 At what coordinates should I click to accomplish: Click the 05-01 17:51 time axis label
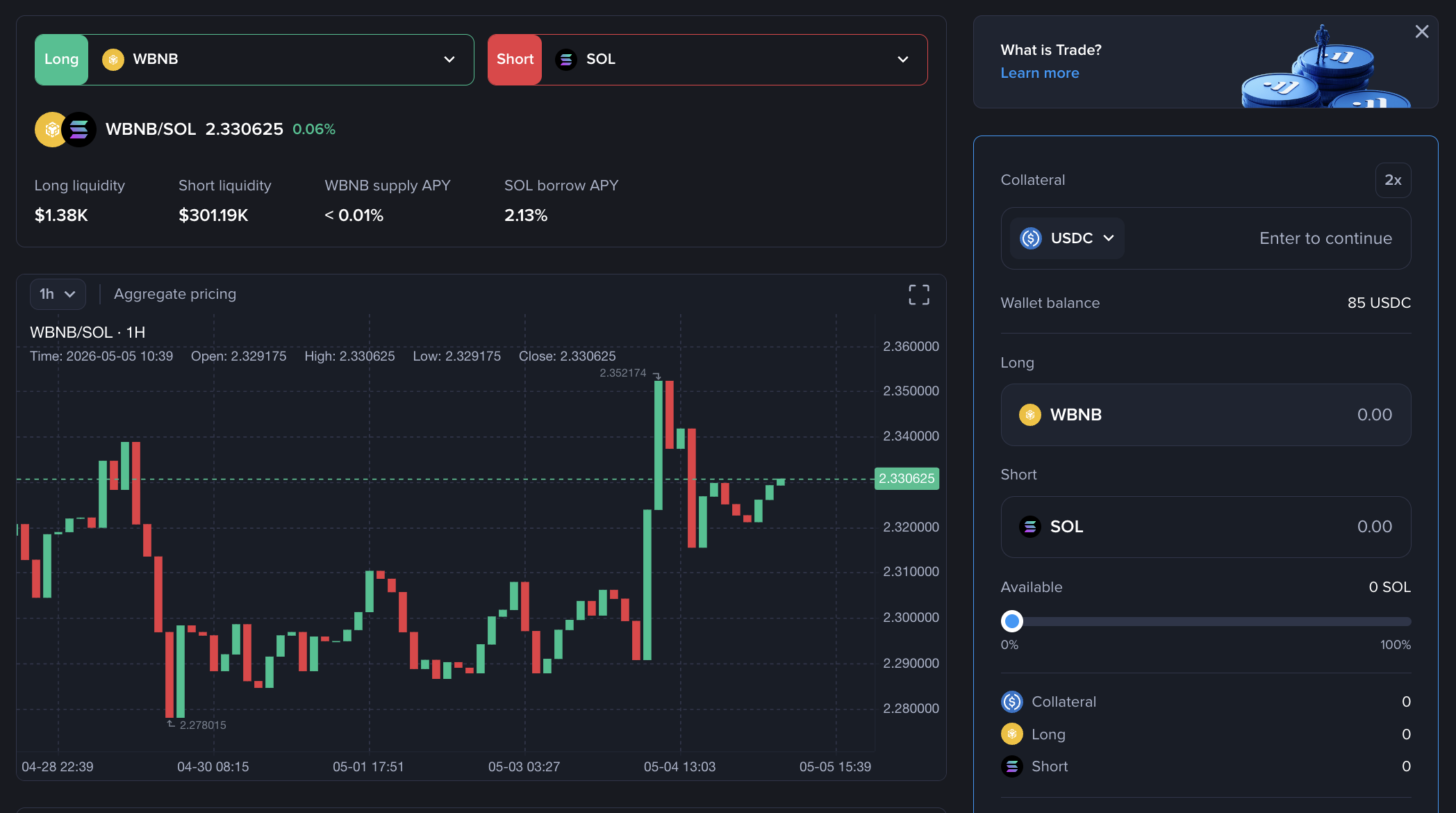click(368, 767)
